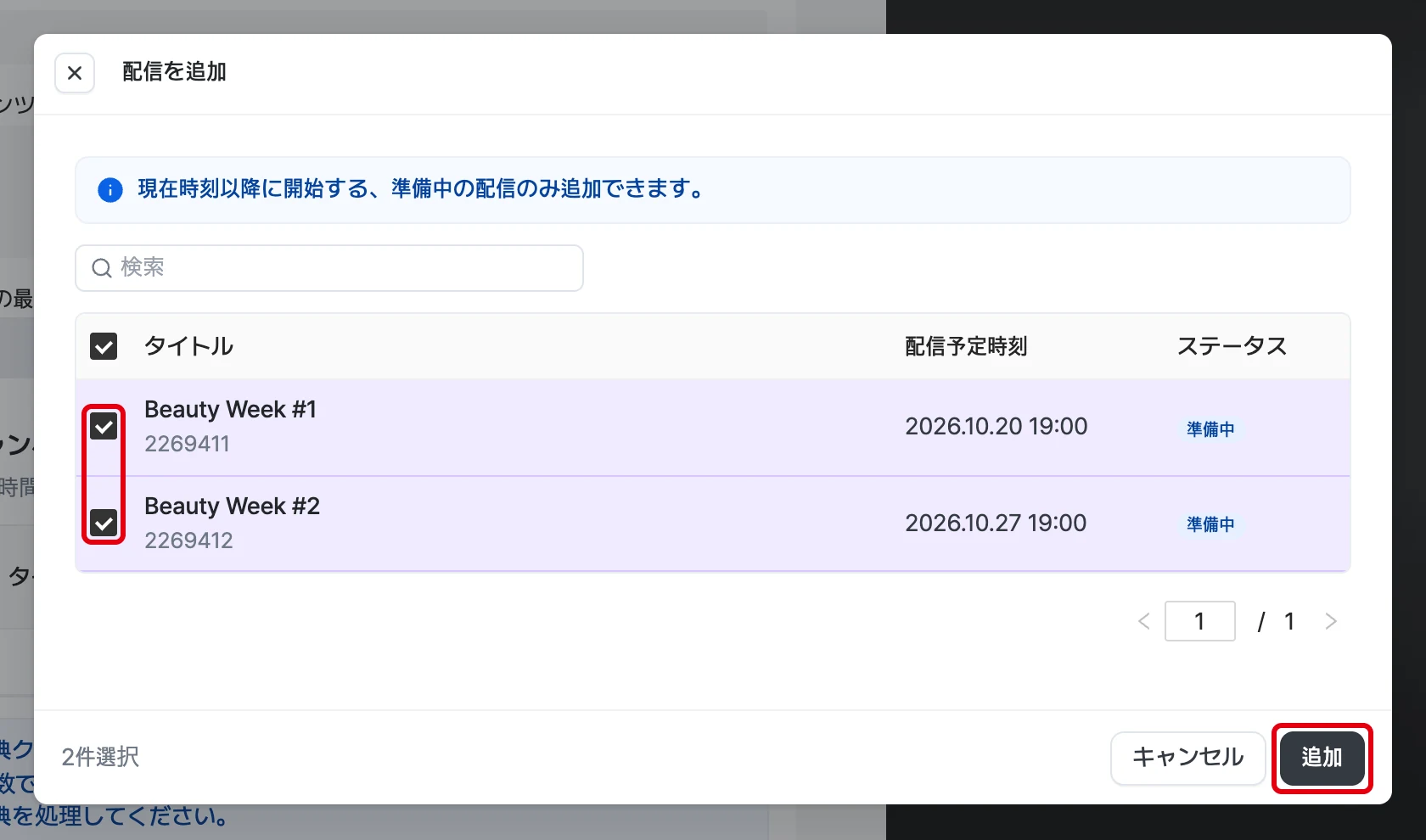Click 準備中 badge for Beauty Week #2

1210,524
